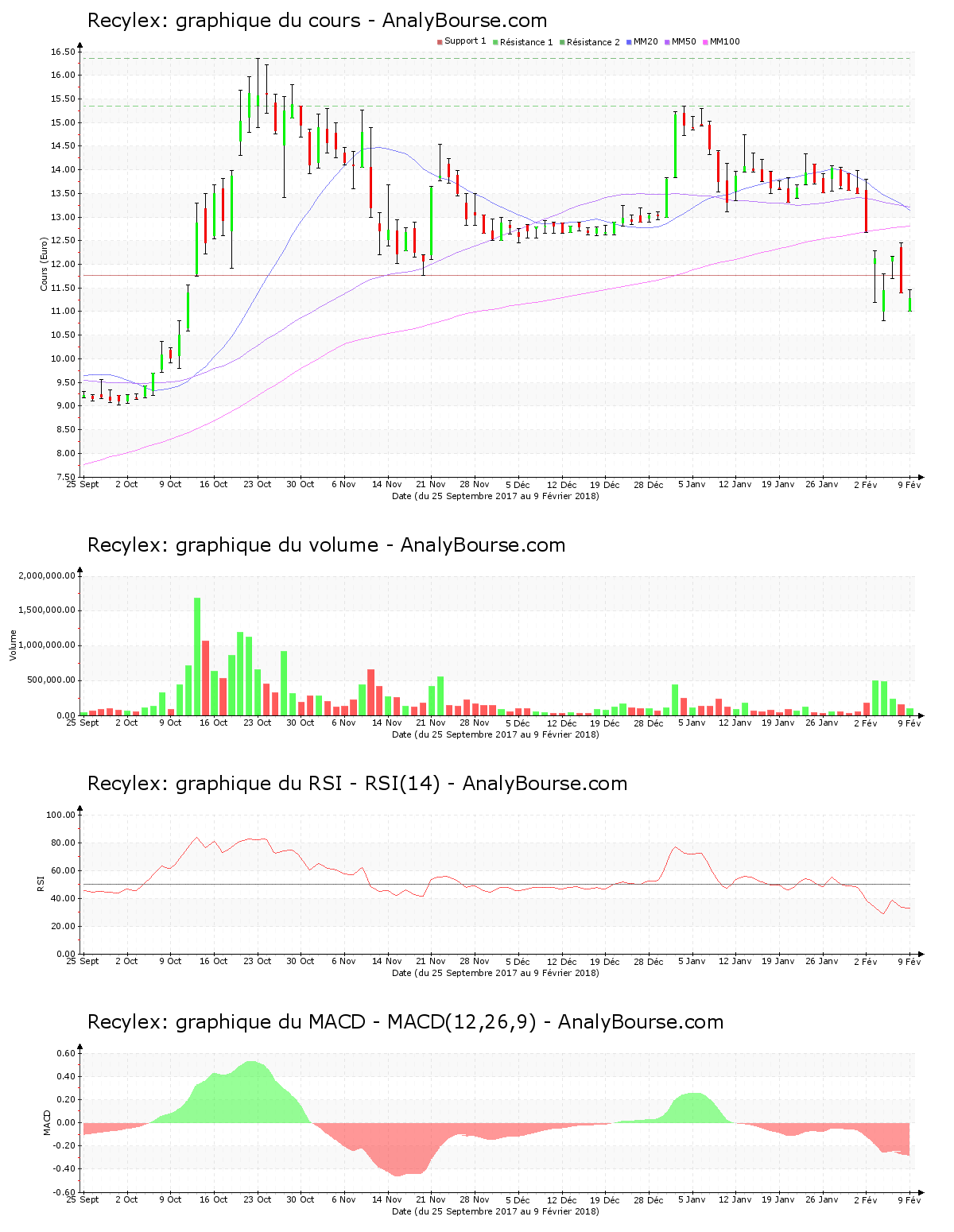The image size is (954, 1232).
Task: Click the horizontal red support line on price chart
Action: click(x=498, y=276)
